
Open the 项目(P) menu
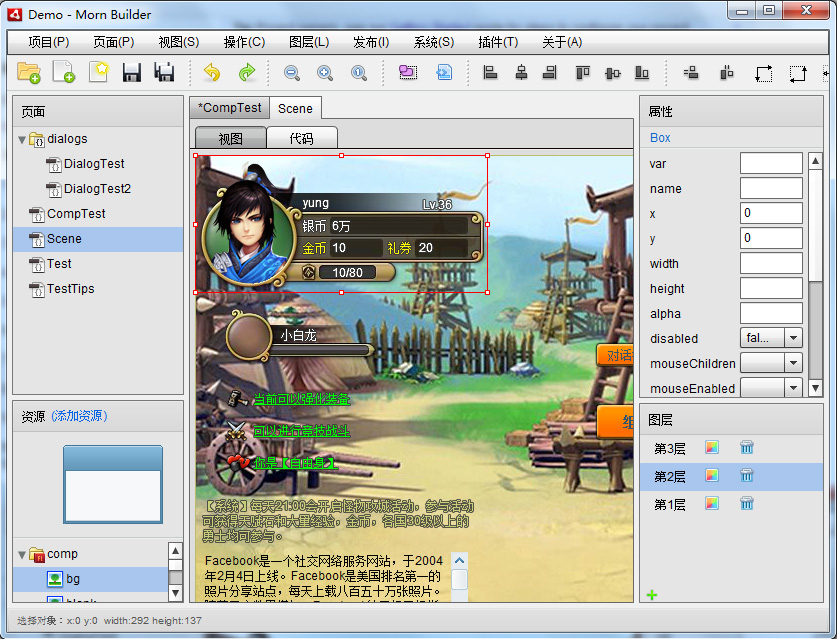(x=49, y=42)
